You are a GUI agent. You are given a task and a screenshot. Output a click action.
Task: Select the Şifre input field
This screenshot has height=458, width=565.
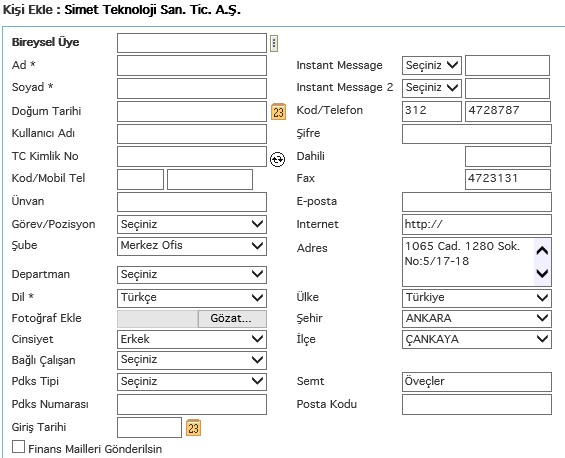477,134
